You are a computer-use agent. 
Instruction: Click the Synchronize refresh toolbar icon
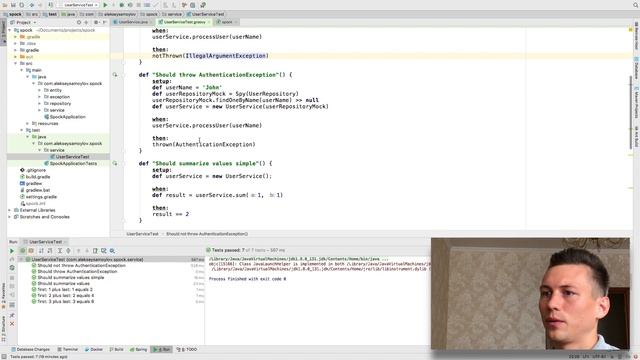22,5
